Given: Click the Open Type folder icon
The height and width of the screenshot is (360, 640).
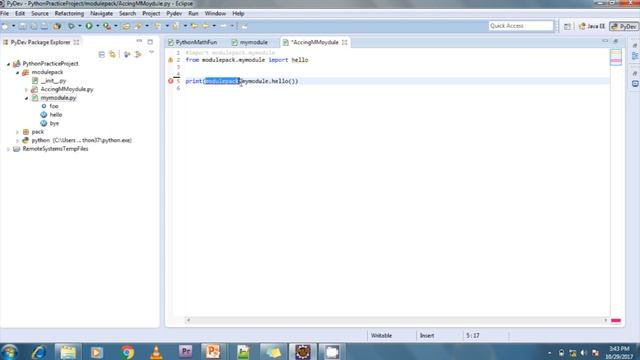Looking at the screenshot, I should point(126,26).
